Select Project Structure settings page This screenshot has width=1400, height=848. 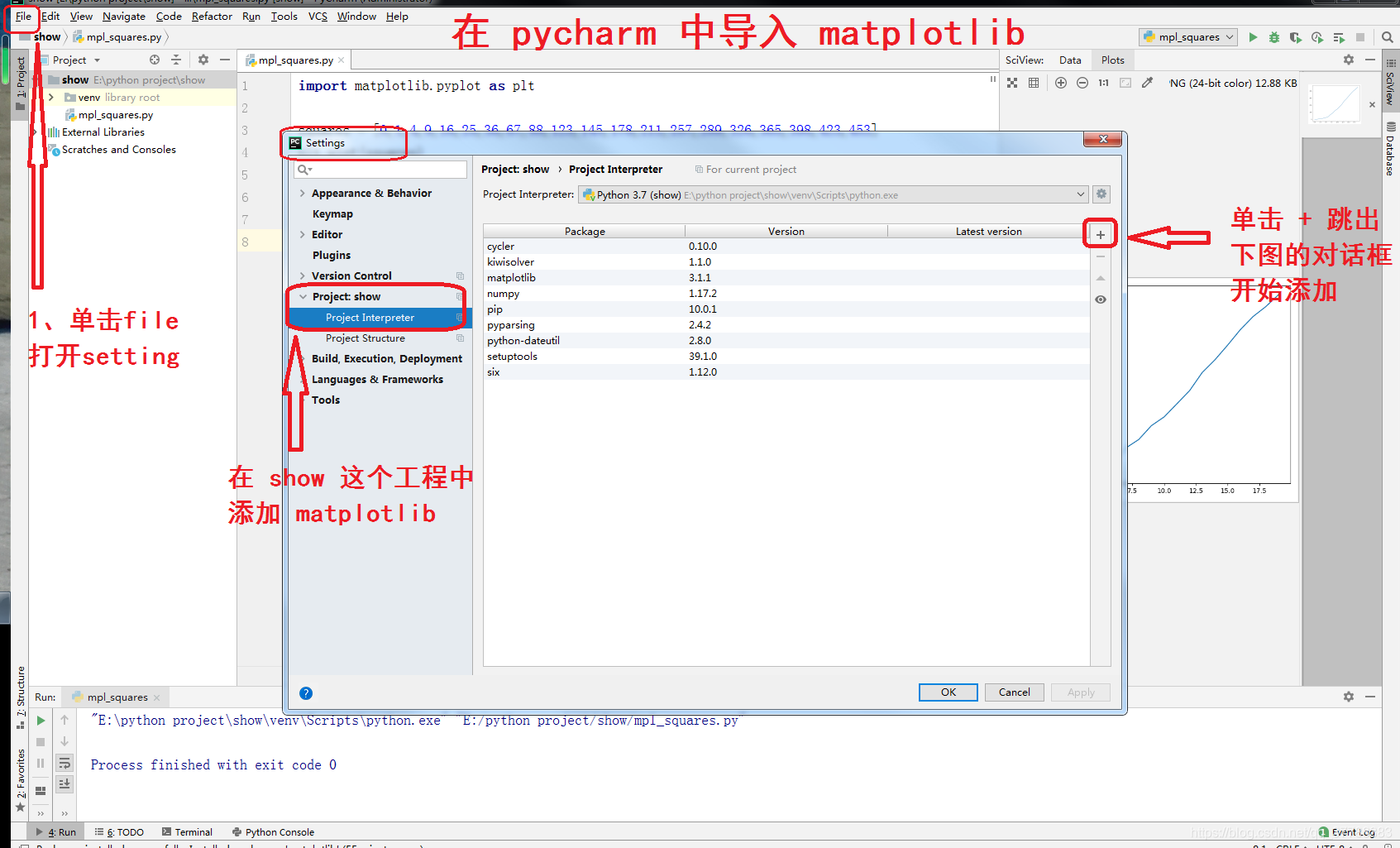[366, 338]
